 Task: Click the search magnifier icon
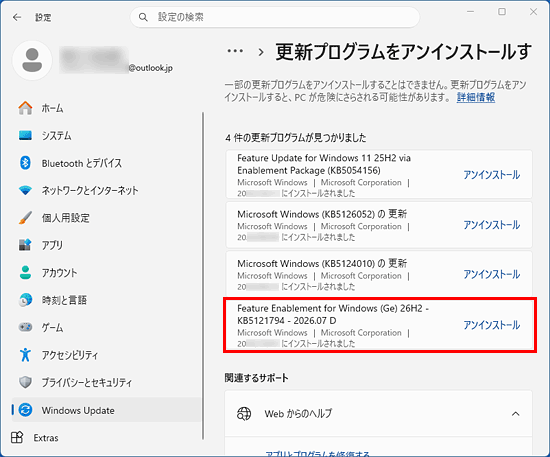143,17
